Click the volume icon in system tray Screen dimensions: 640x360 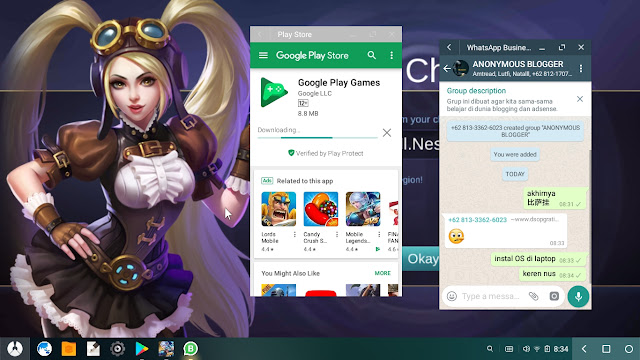[527, 349]
